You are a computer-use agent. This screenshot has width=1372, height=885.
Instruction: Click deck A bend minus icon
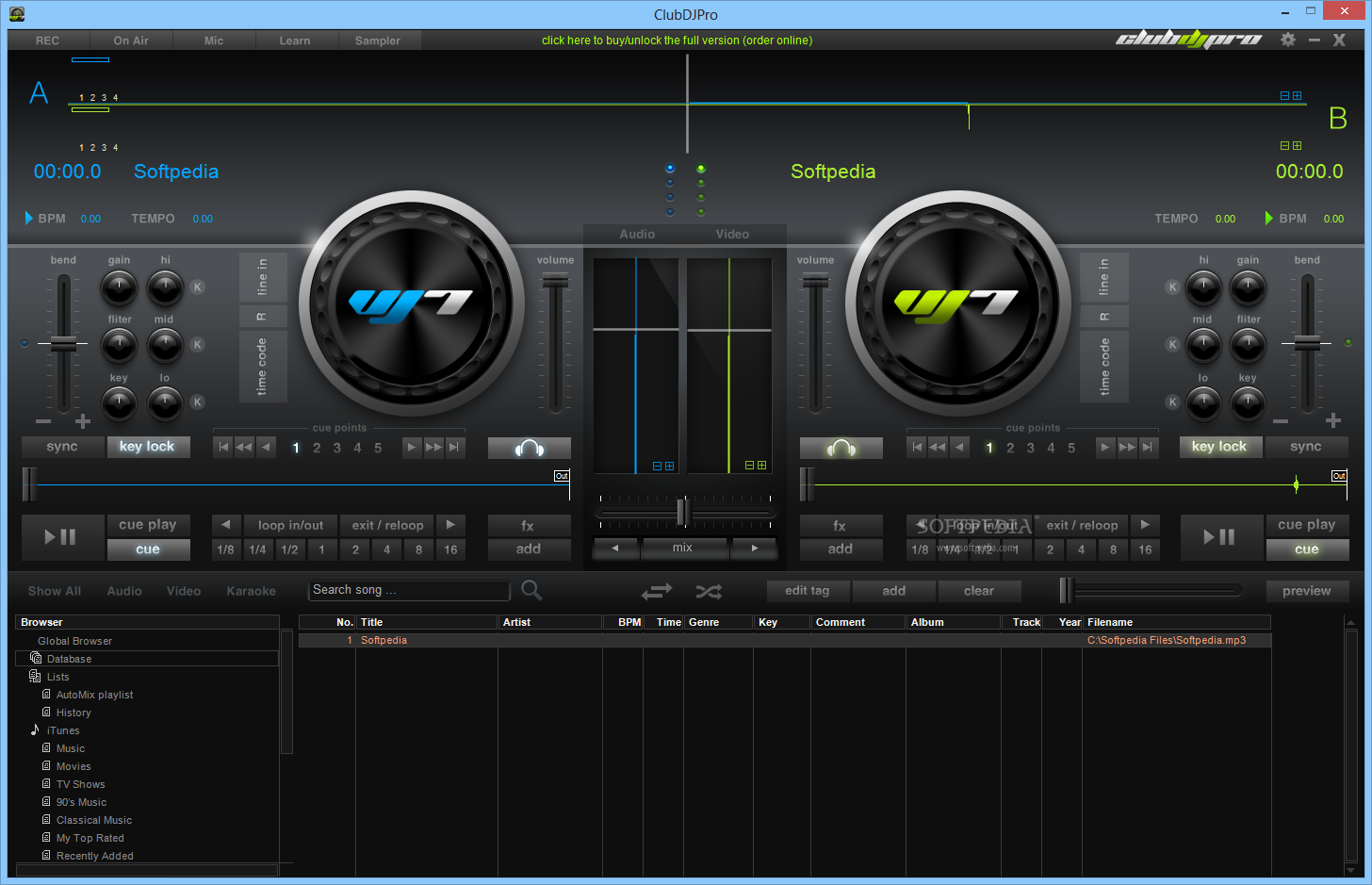pyautogui.click(x=43, y=421)
